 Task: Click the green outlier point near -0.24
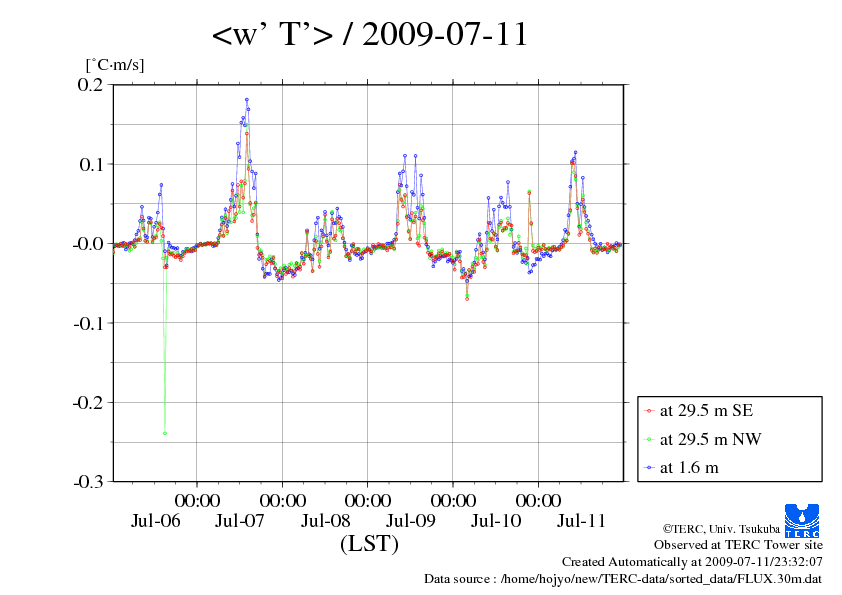click(165, 433)
